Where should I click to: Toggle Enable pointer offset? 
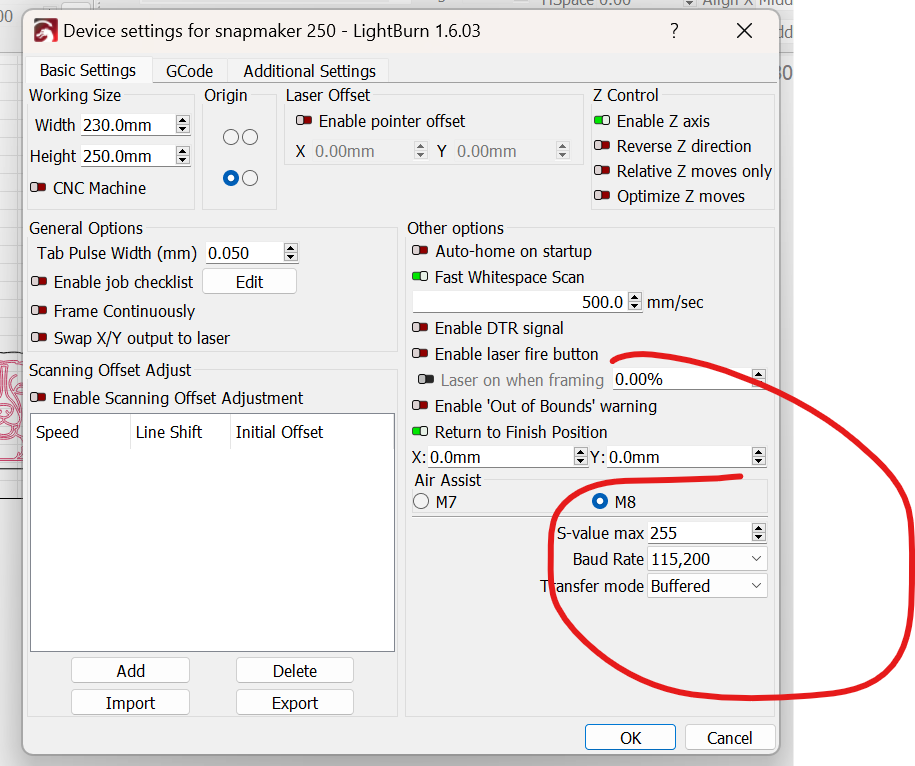pyautogui.click(x=303, y=120)
